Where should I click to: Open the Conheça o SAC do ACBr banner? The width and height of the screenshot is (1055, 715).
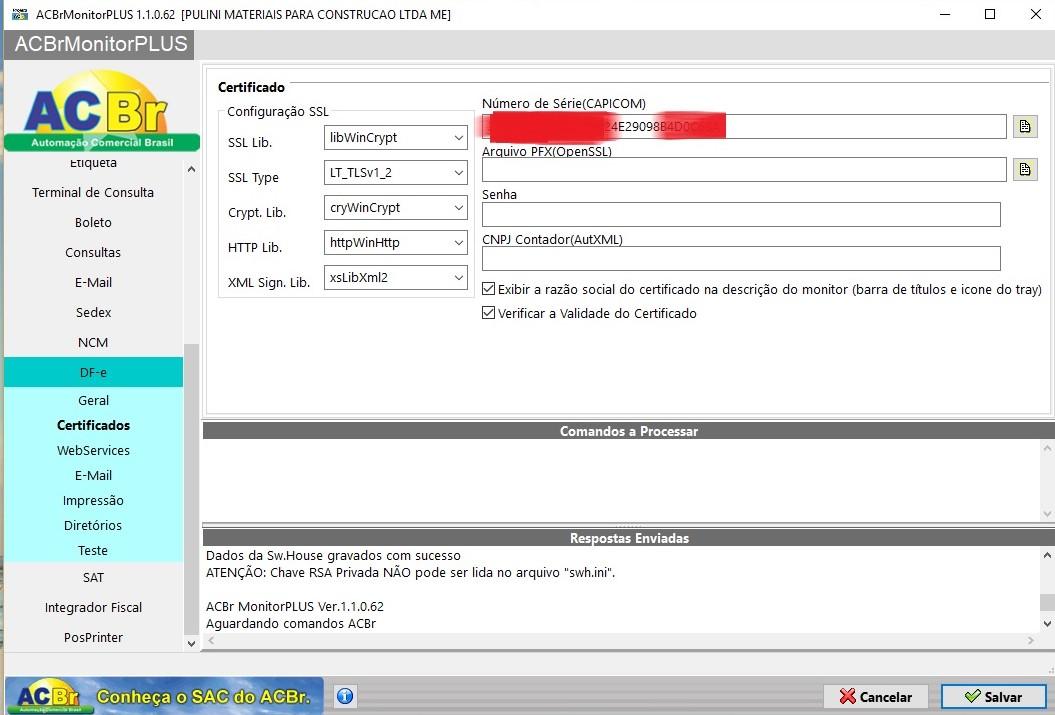pyautogui.click(x=165, y=696)
